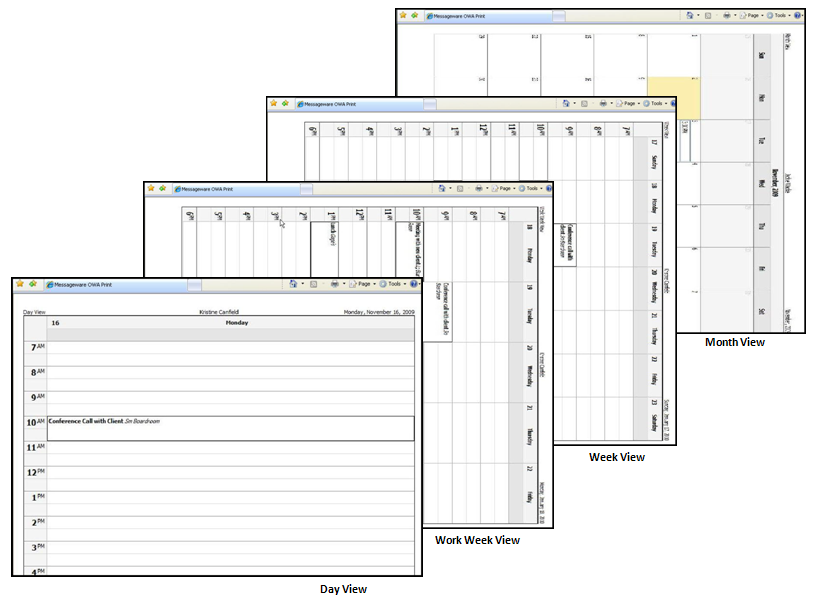Open Page menu in Week View window
The width and height of the screenshot is (816, 599).
pos(628,104)
